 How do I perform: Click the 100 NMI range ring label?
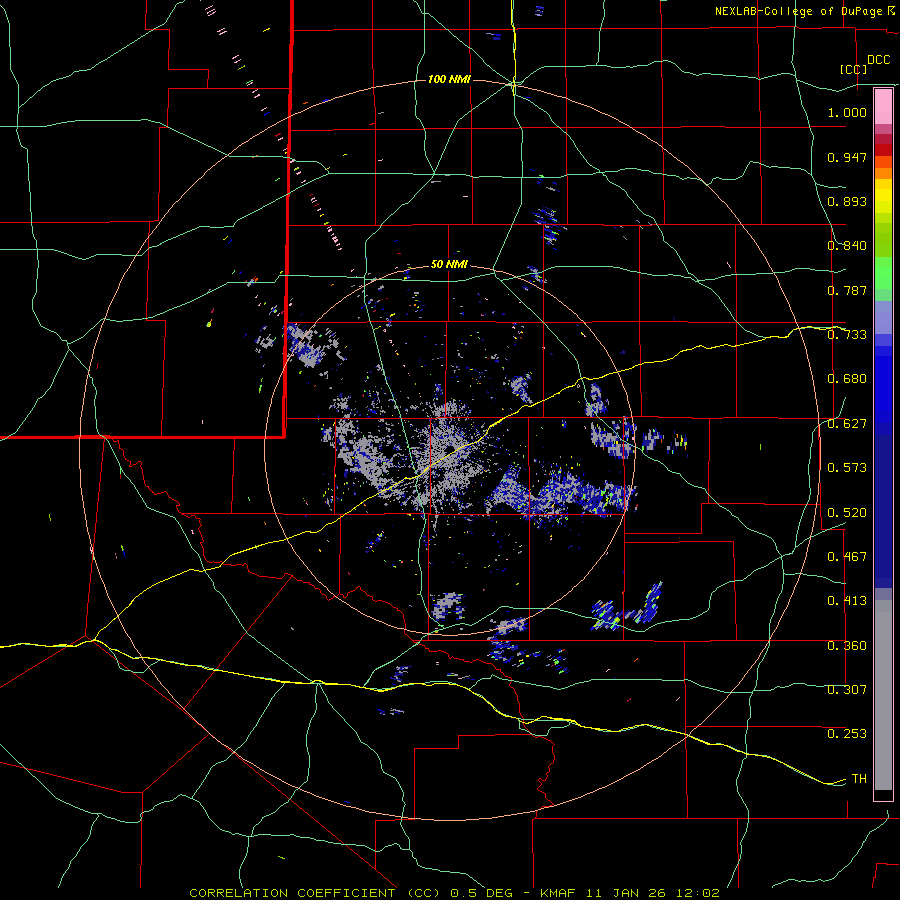pos(449,79)
